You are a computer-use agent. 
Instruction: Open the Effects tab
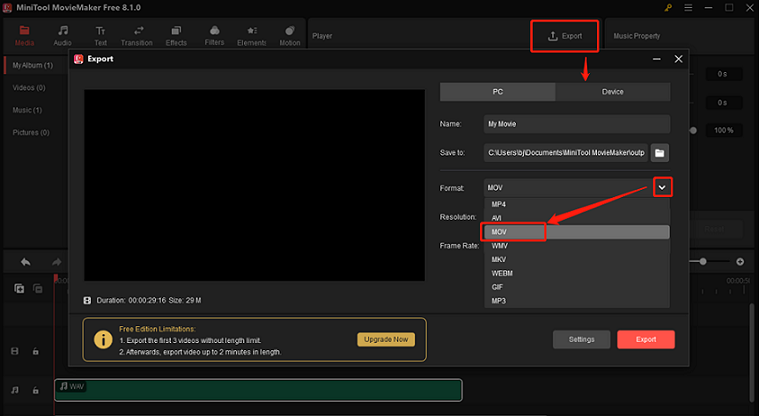click(176, 36)
